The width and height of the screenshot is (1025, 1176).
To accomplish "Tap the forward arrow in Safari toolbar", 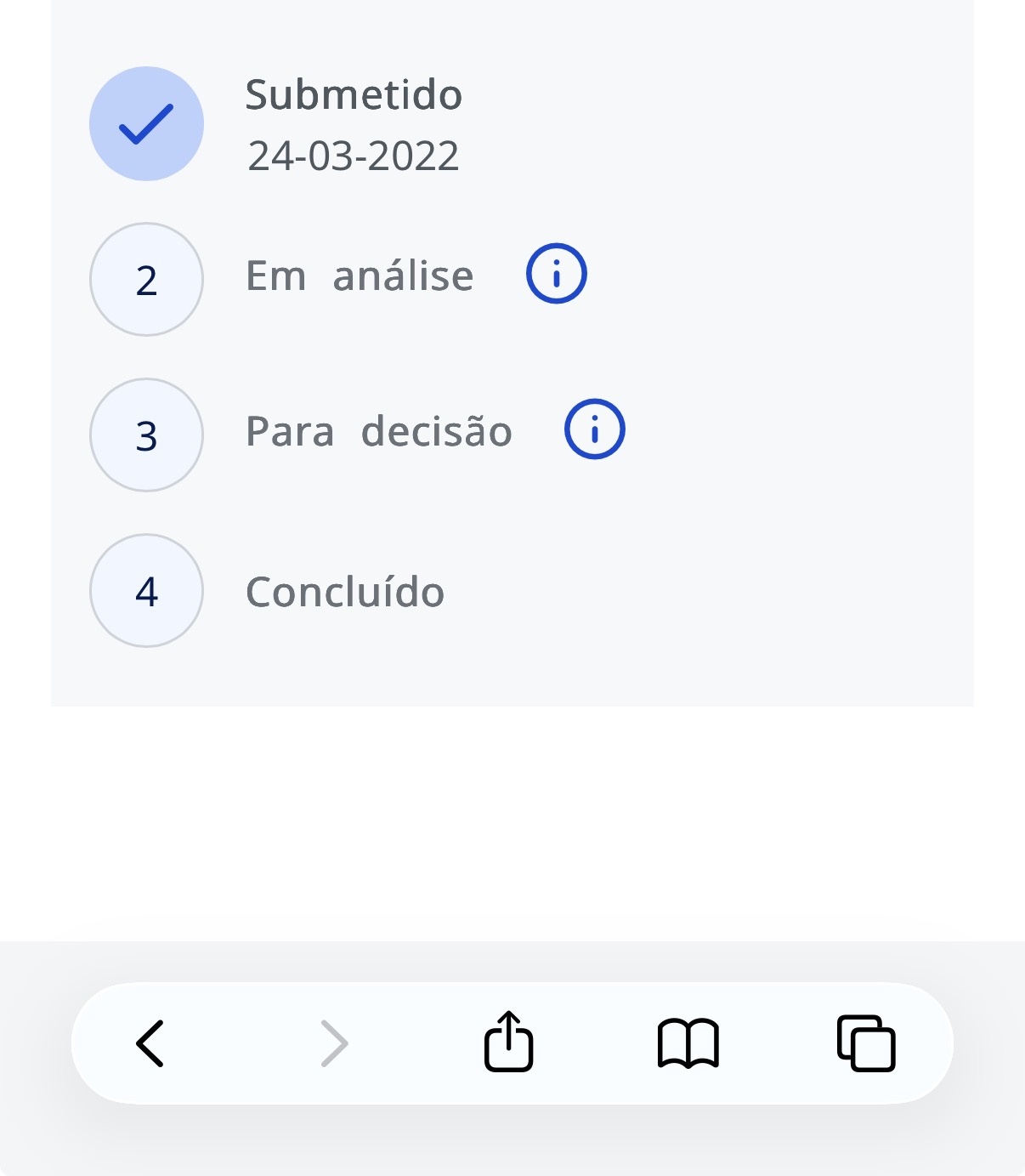I will (x=334, y=1043).
